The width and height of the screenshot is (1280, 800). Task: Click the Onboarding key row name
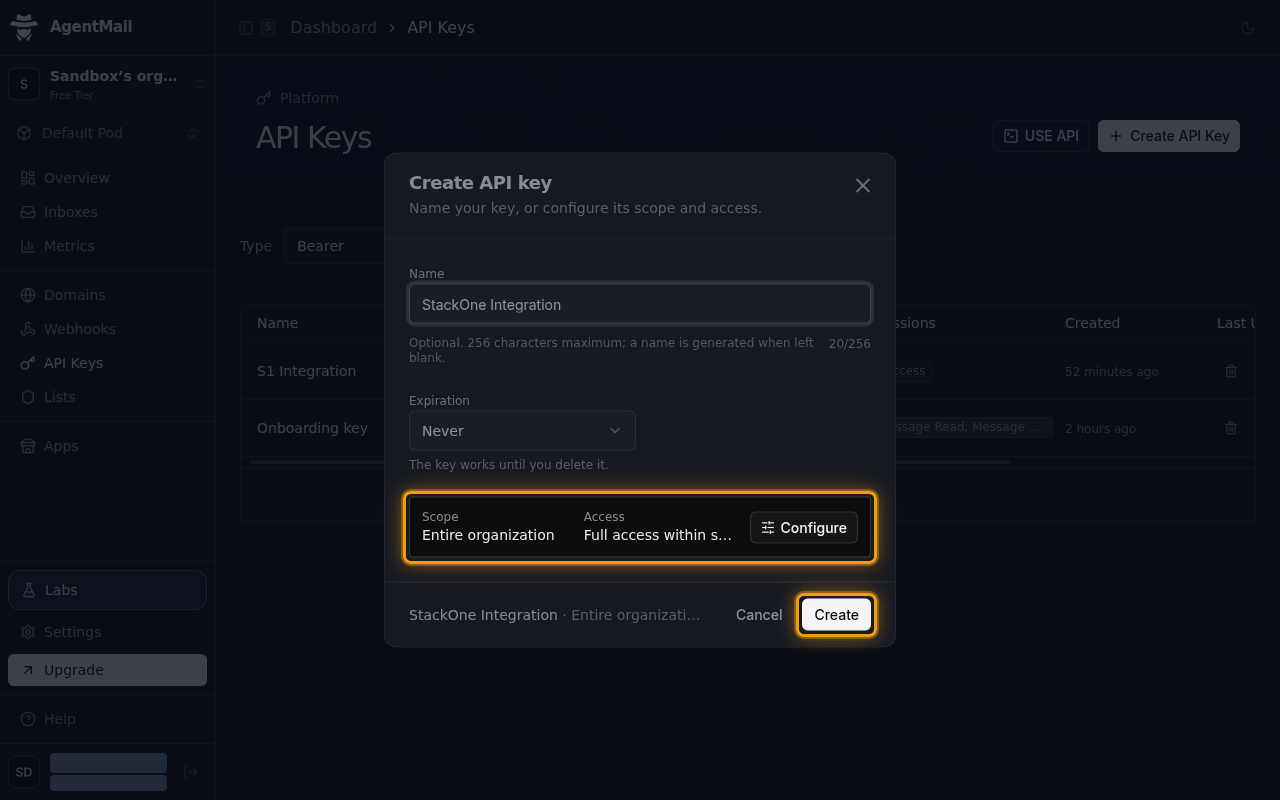[312, 428]
